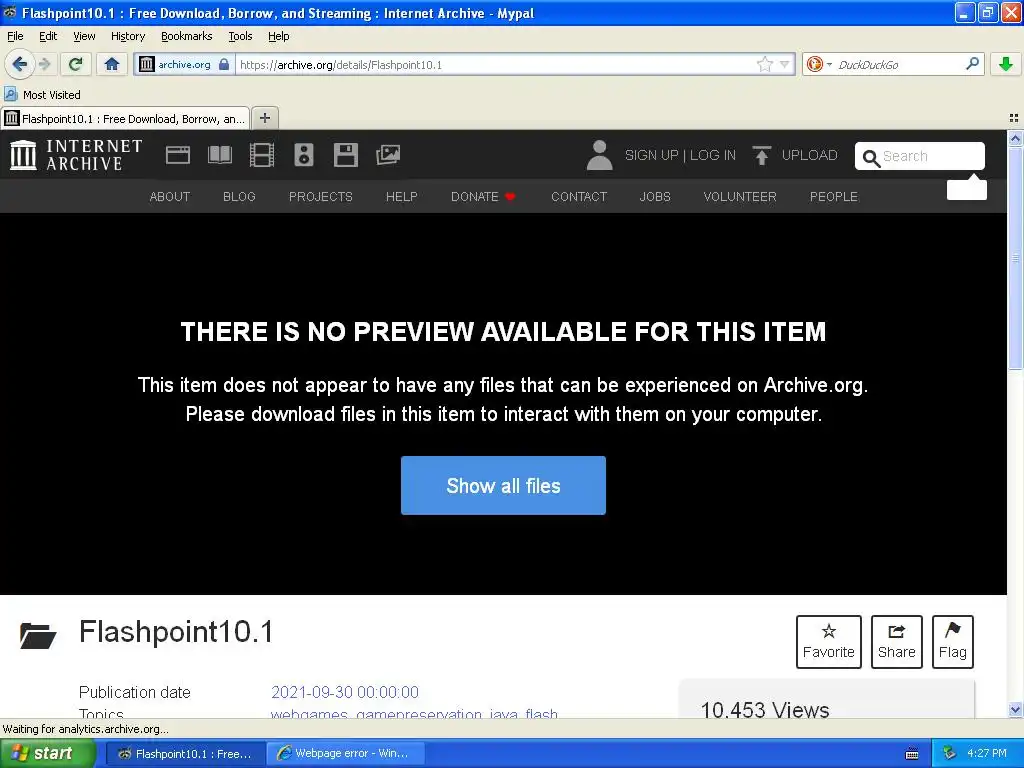Select the Flashpoint10.1 browser tab
This screenshot has height=768, width=1024.
click(125, 118)
